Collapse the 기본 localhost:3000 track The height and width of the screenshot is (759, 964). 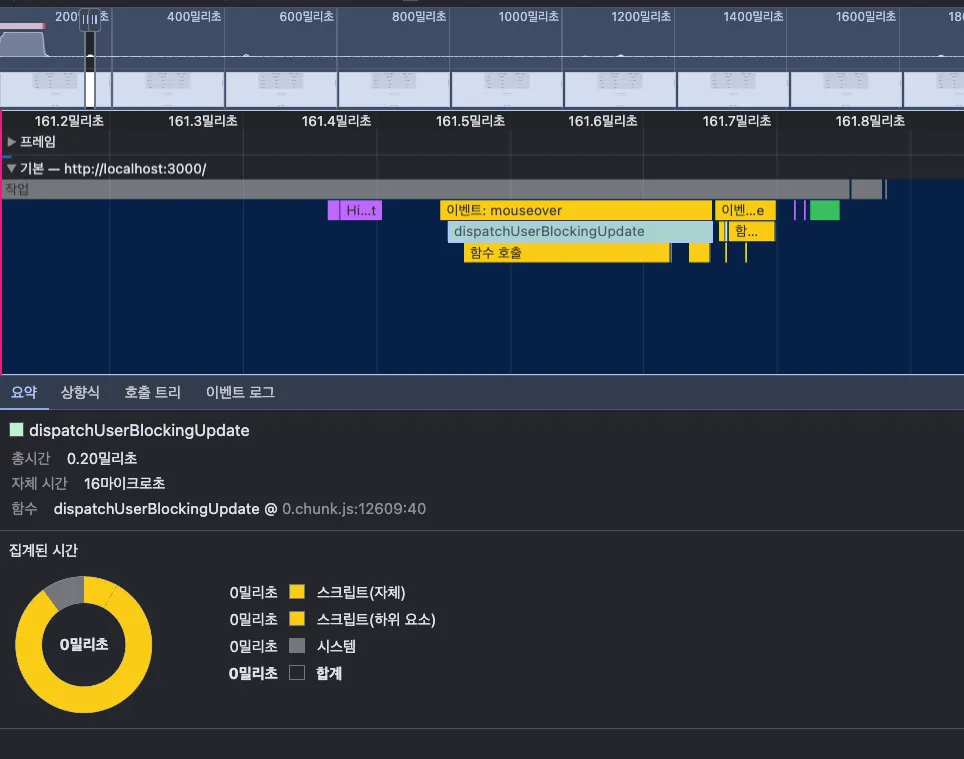(x=12, y=168)
